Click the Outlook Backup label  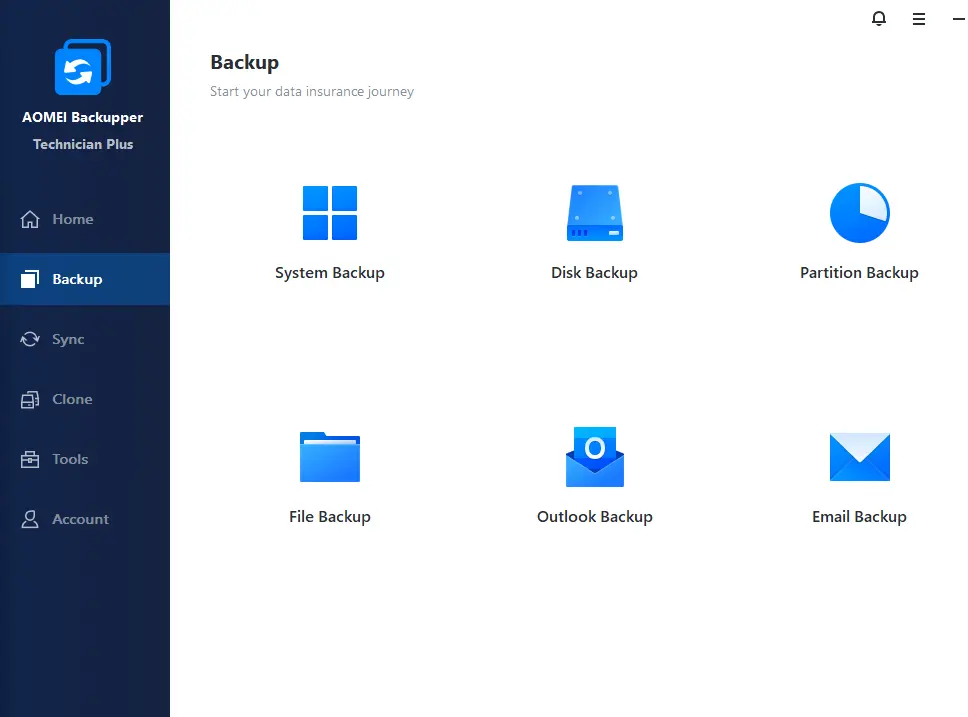pyautogui.click(x=595, y=517)
